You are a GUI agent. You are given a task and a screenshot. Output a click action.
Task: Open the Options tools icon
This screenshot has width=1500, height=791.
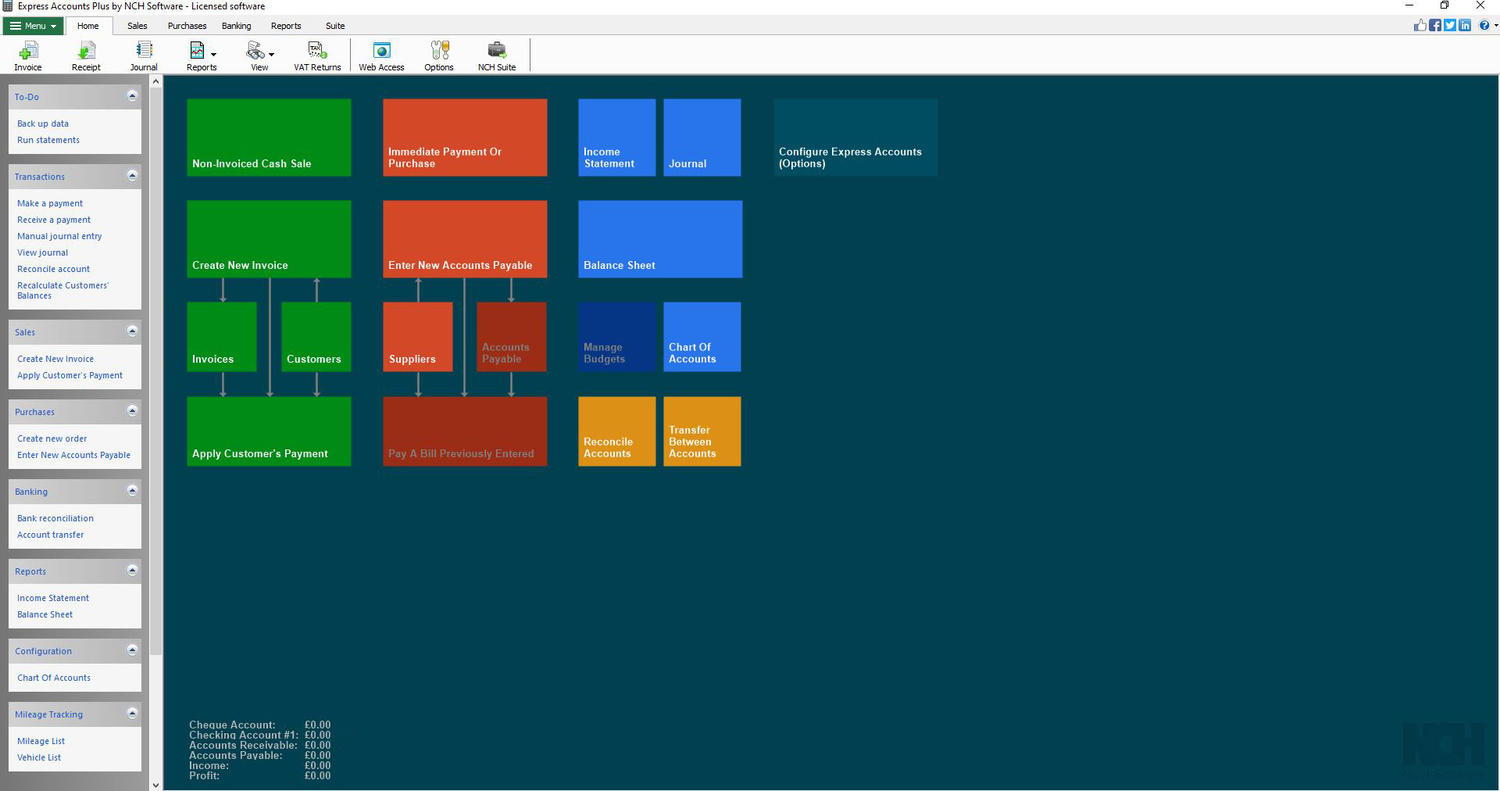click(439, 52)
